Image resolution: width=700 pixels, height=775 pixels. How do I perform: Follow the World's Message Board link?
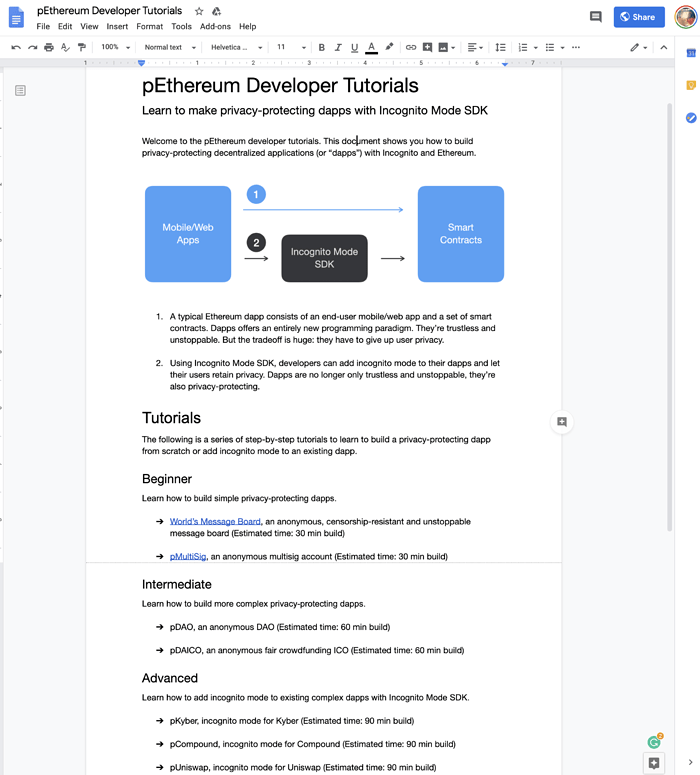(x=215, y=521)
